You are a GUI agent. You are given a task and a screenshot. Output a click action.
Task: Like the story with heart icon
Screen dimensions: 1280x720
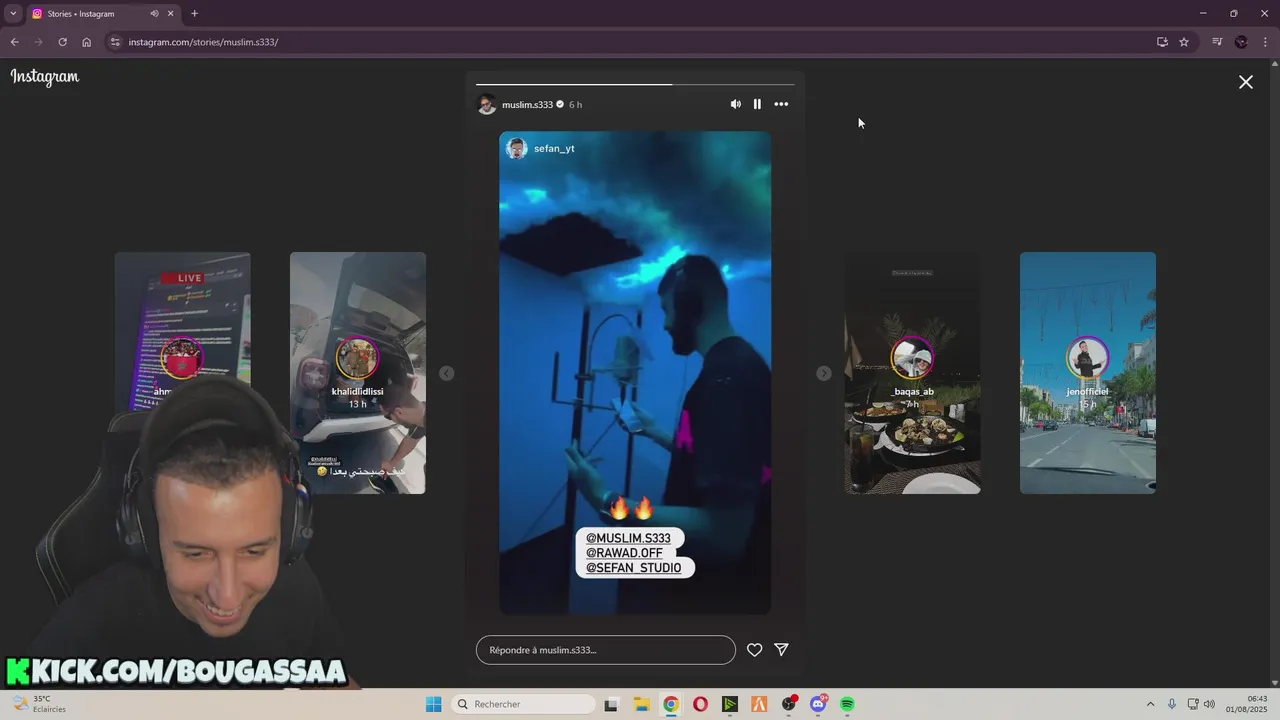click(x=755, y=650)
